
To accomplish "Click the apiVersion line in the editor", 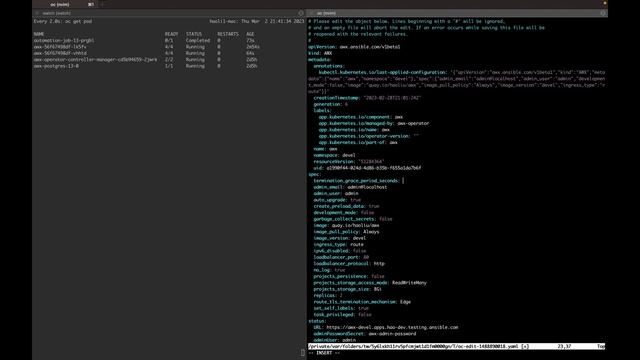I will click(x=354, y=47).
